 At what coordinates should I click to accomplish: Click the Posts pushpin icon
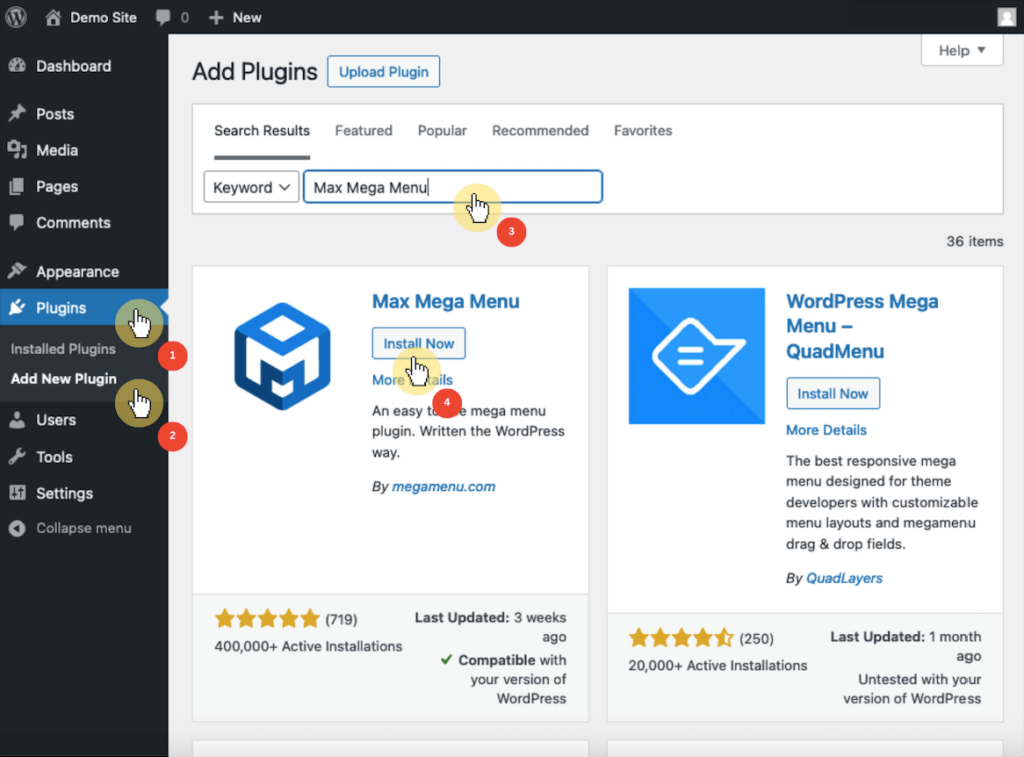(17, 114)
